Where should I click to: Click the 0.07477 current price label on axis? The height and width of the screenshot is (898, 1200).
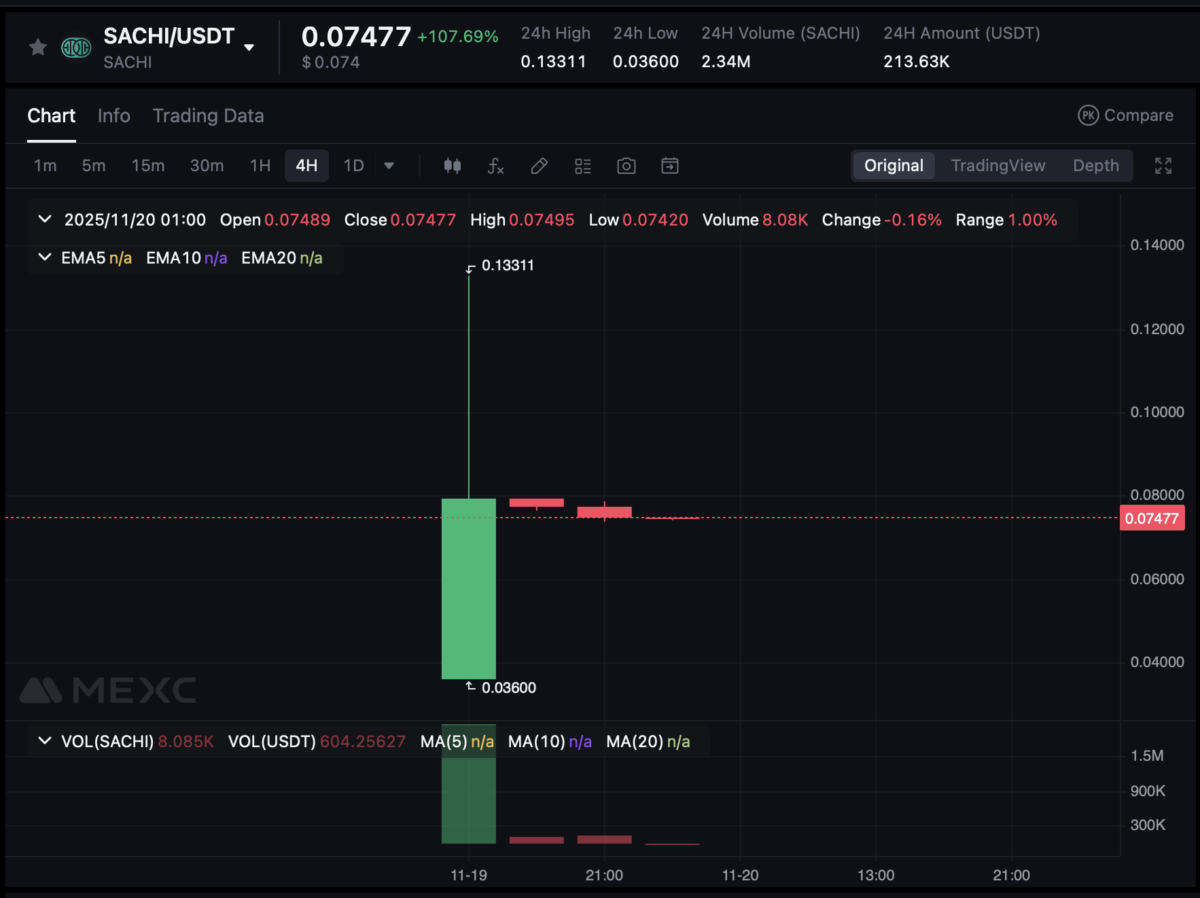coord(1152,518)
